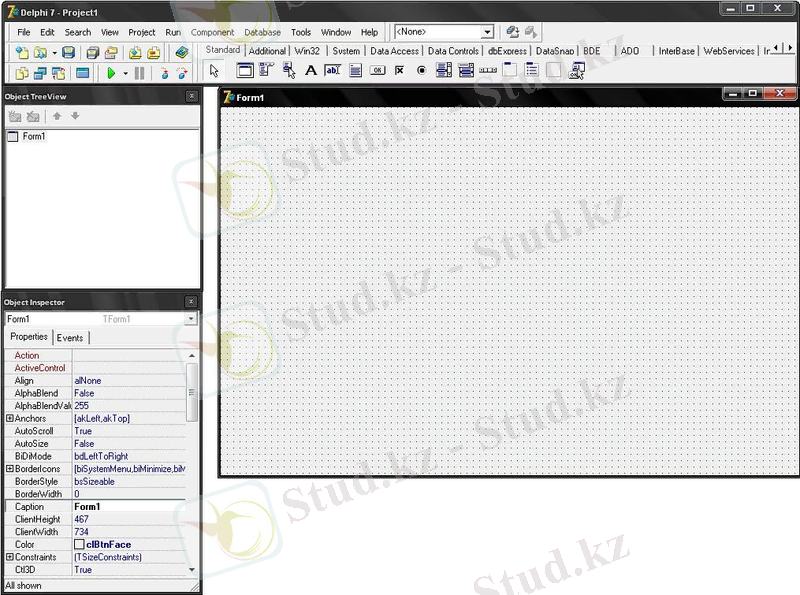Expand the BorderIcons property
The image size is (800, 595).
click(10, 468)
